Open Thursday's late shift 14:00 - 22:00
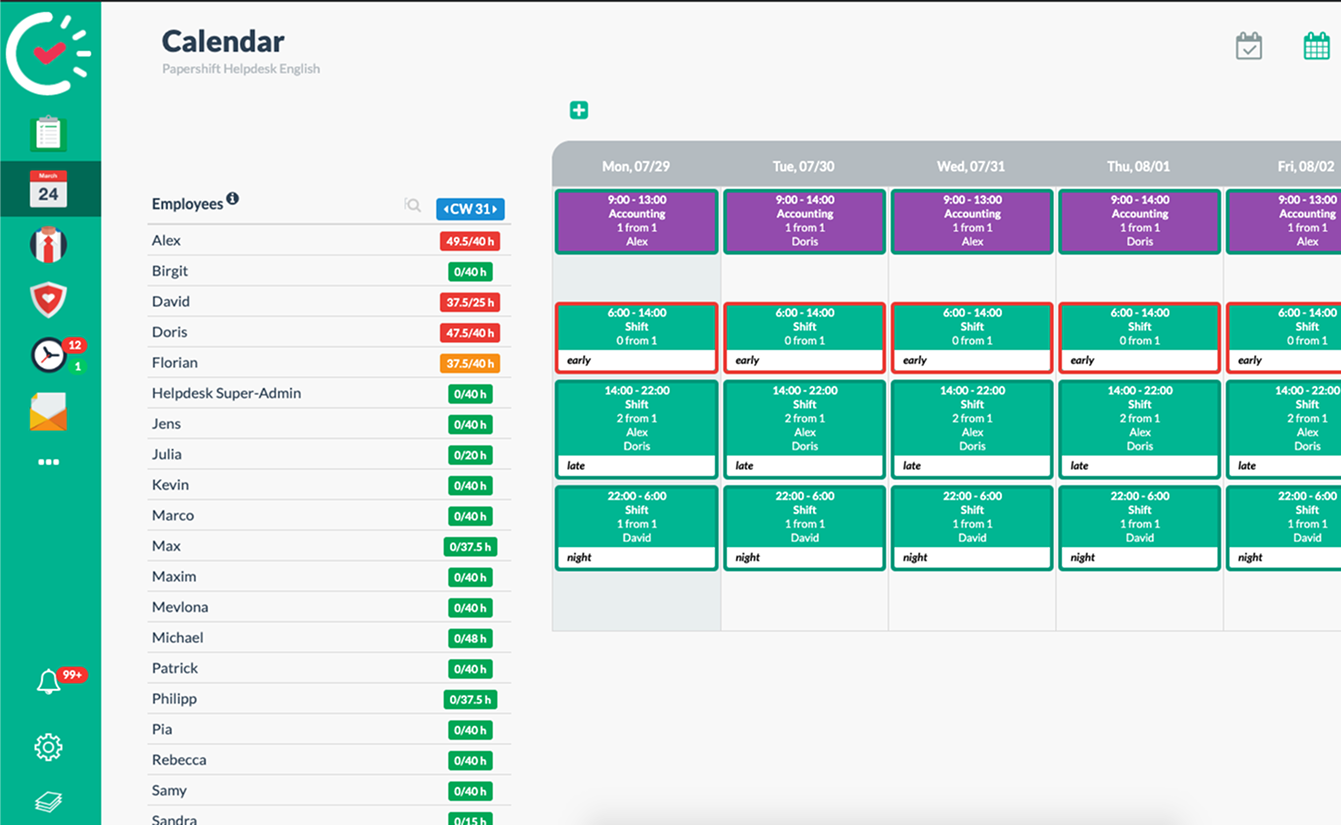Viewport: 1341px width, 825px height. pos(1140,429)
